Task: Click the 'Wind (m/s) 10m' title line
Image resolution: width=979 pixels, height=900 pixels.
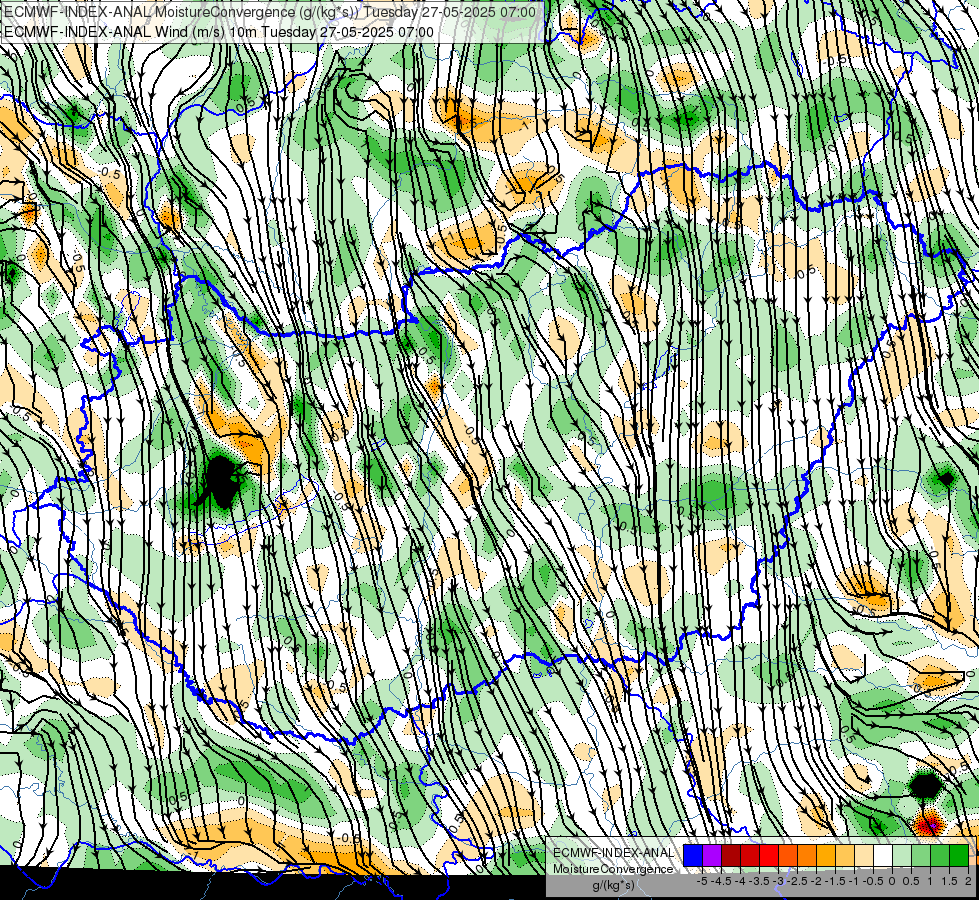Action: pos(219,32)
